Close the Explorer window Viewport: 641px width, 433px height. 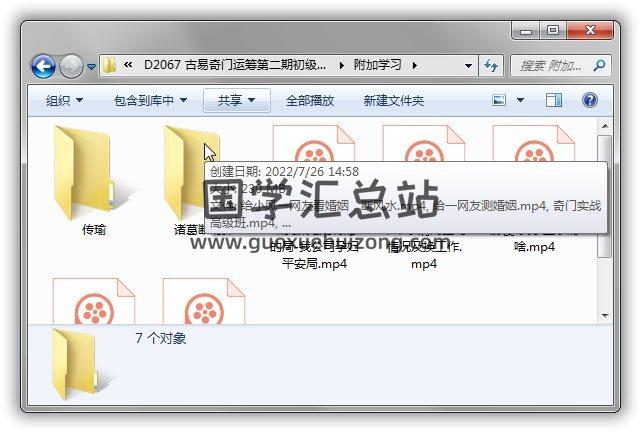590,31
